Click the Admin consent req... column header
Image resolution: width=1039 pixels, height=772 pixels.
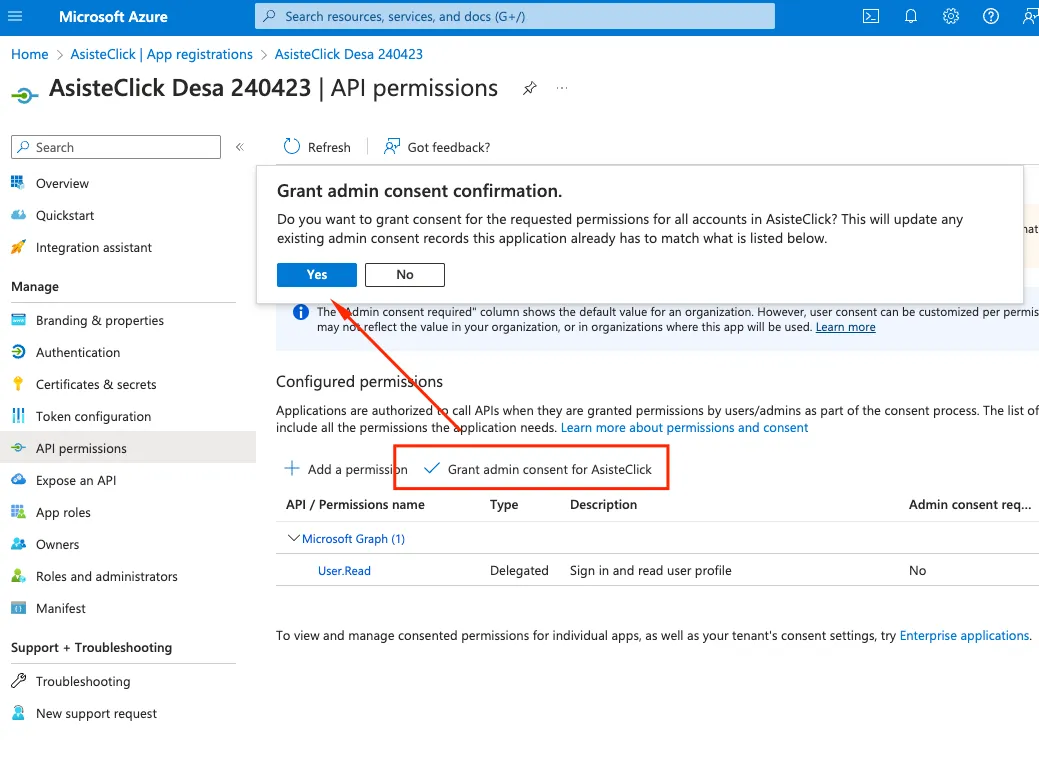(x=970, y=504)
